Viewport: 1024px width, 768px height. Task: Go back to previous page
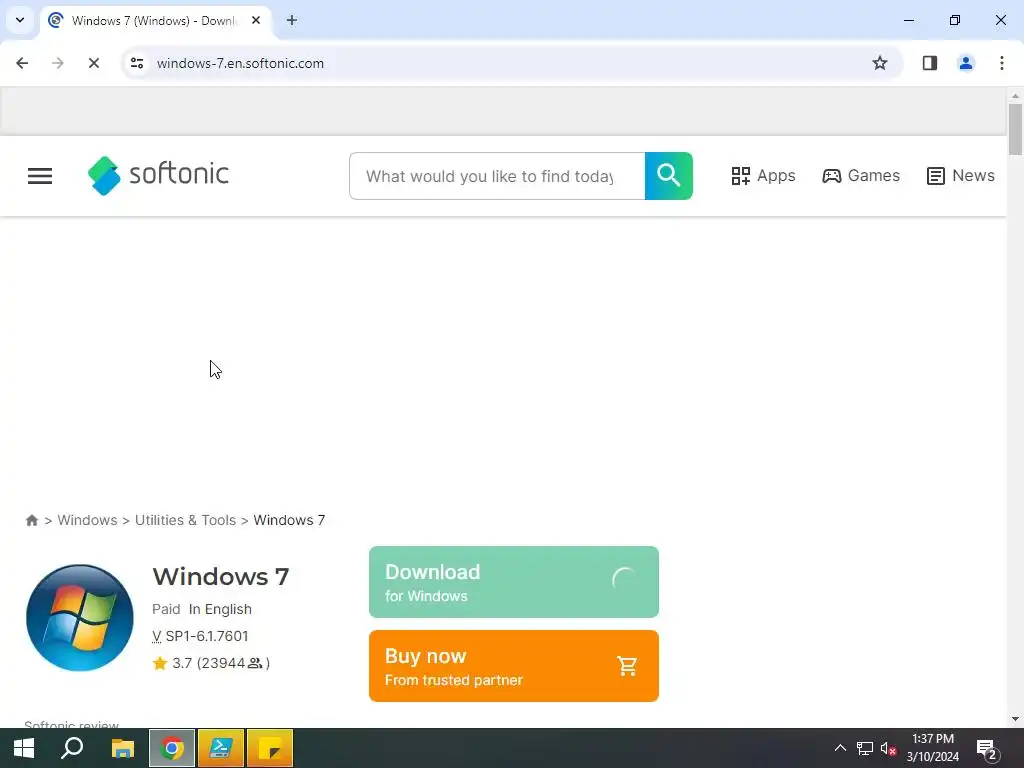coord(22,63)
